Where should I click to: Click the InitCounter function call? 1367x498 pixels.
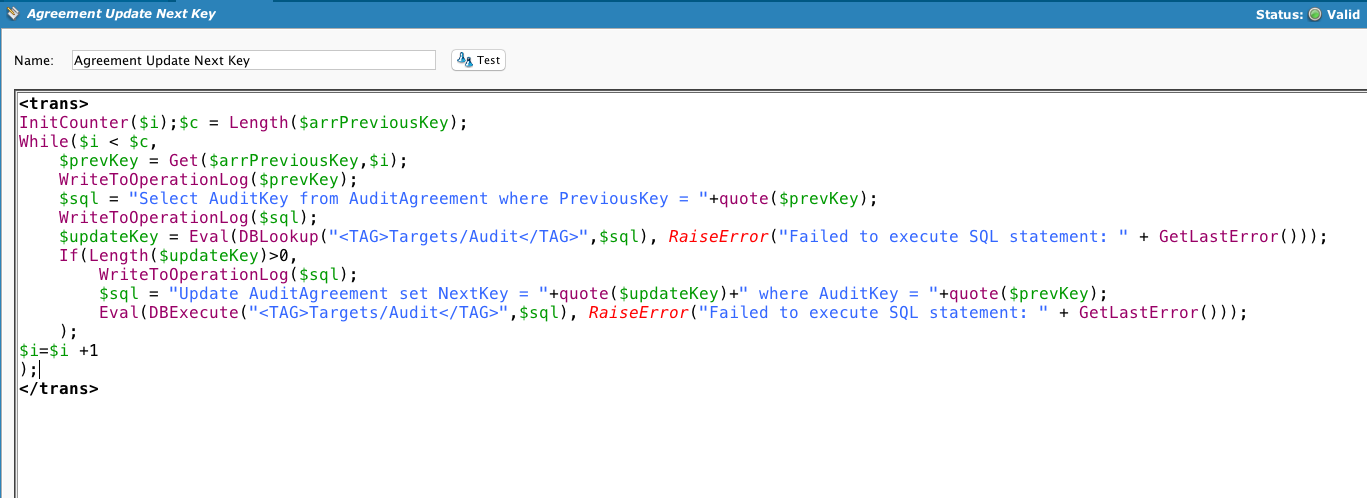(x=68, y=123)
